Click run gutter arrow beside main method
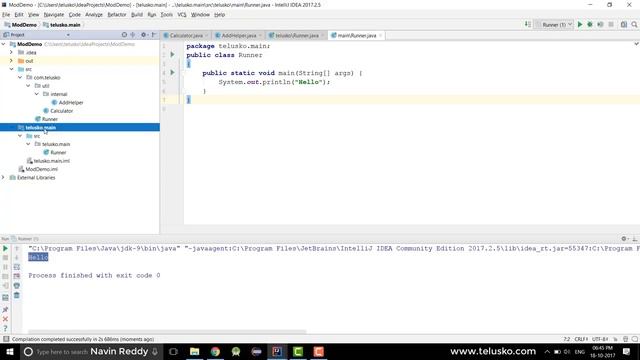The width and height of the screenshot is (640, 360). [x=172, y=72]
